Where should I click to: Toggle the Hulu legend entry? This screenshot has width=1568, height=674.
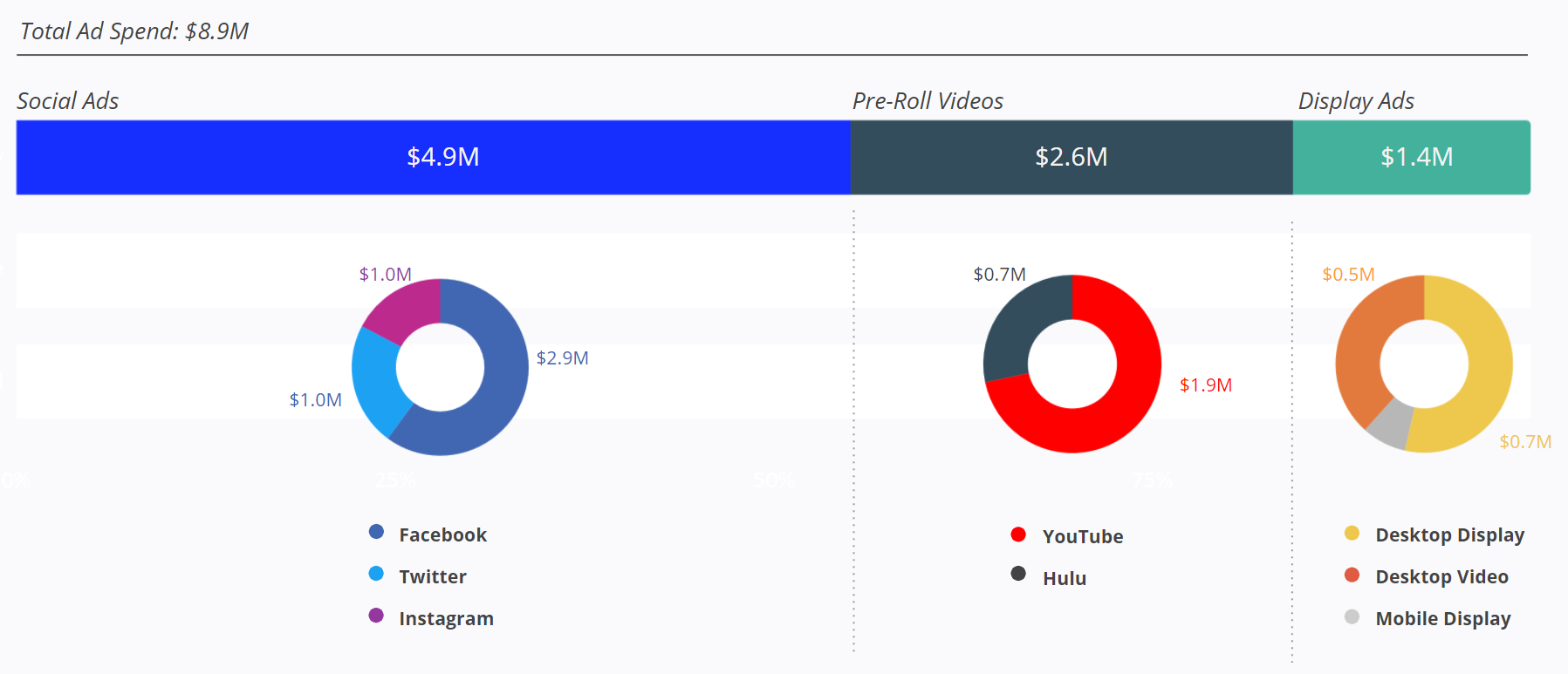coord(1064,578)
